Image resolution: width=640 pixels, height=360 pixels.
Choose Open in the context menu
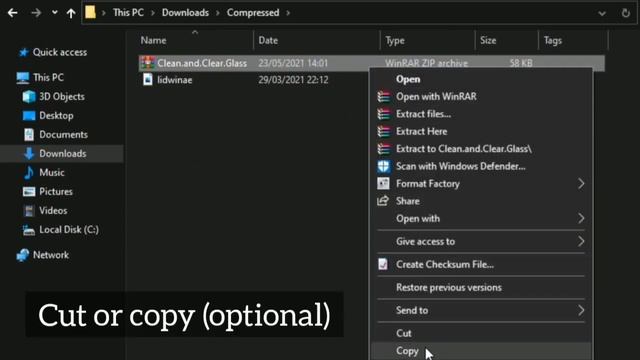tap(408, 79)
